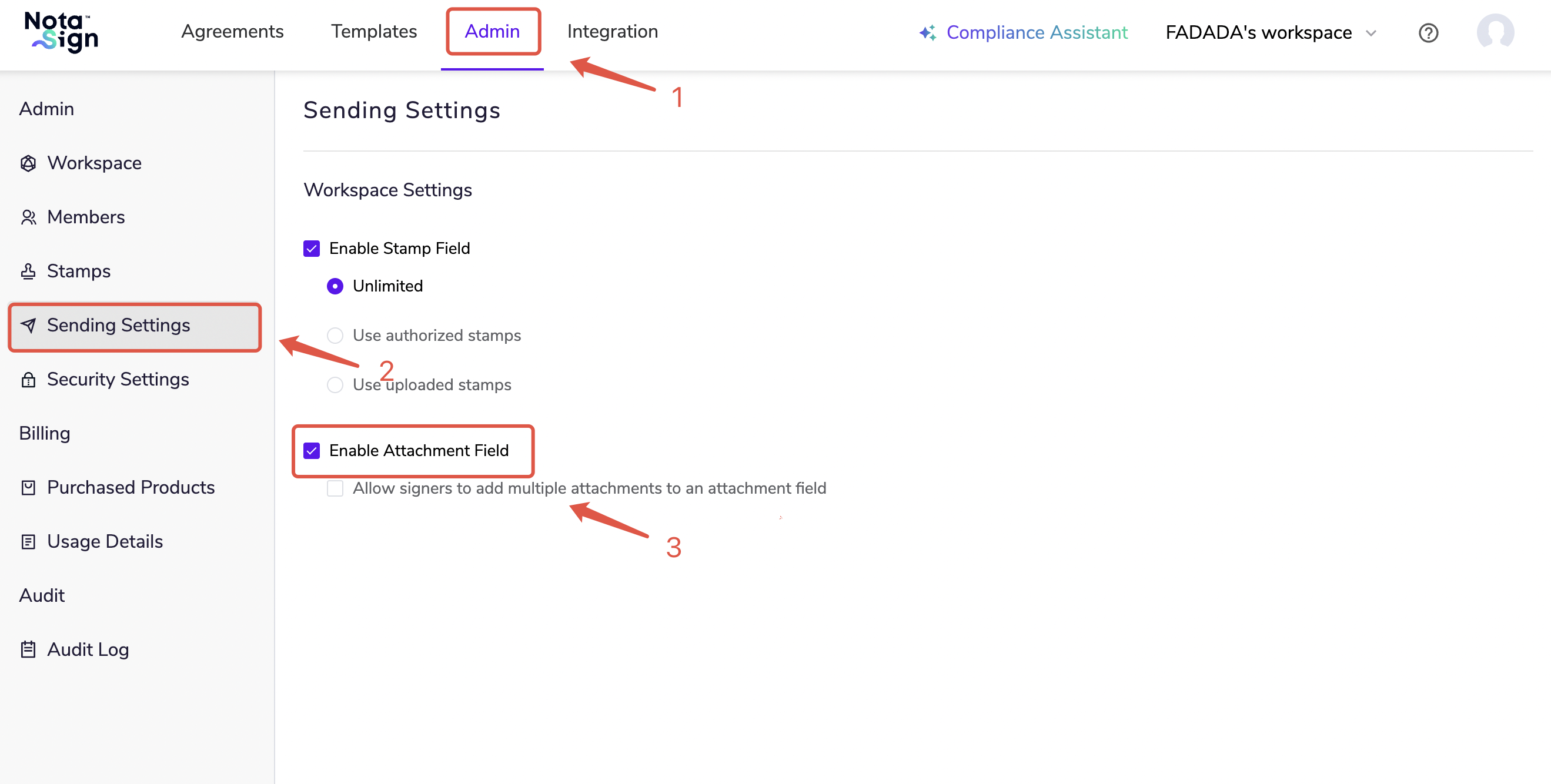1551x784 pixels.
Task: Go to the Integration tab
Action: coord(611,31)
